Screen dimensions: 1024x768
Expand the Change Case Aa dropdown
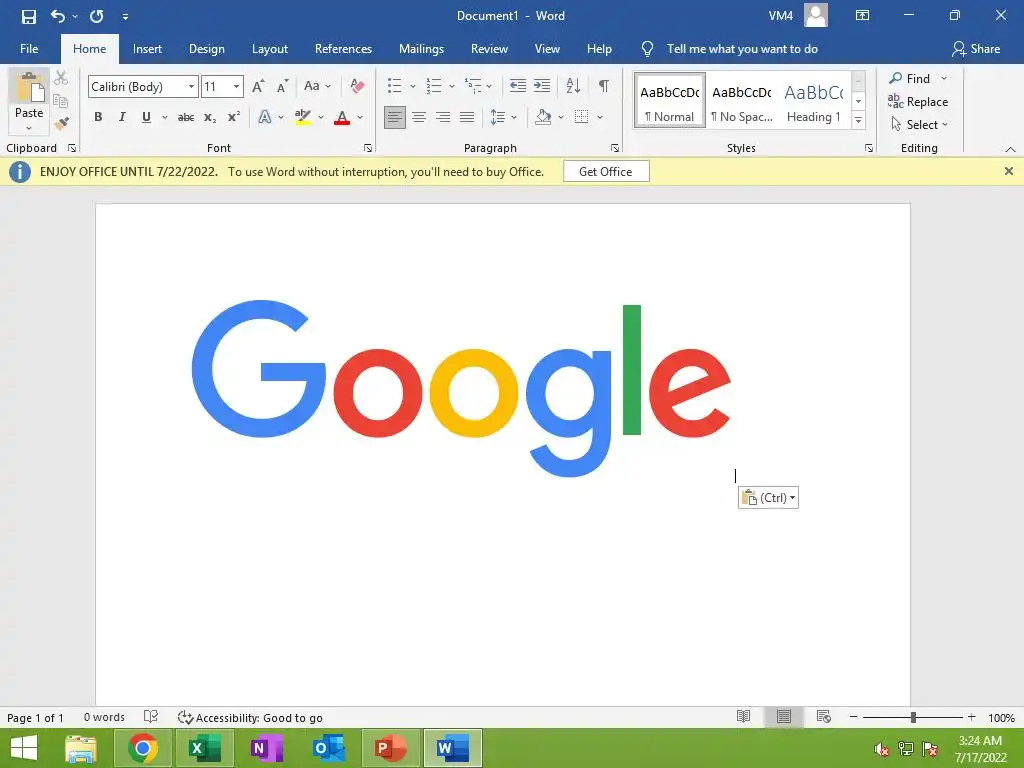328,86
